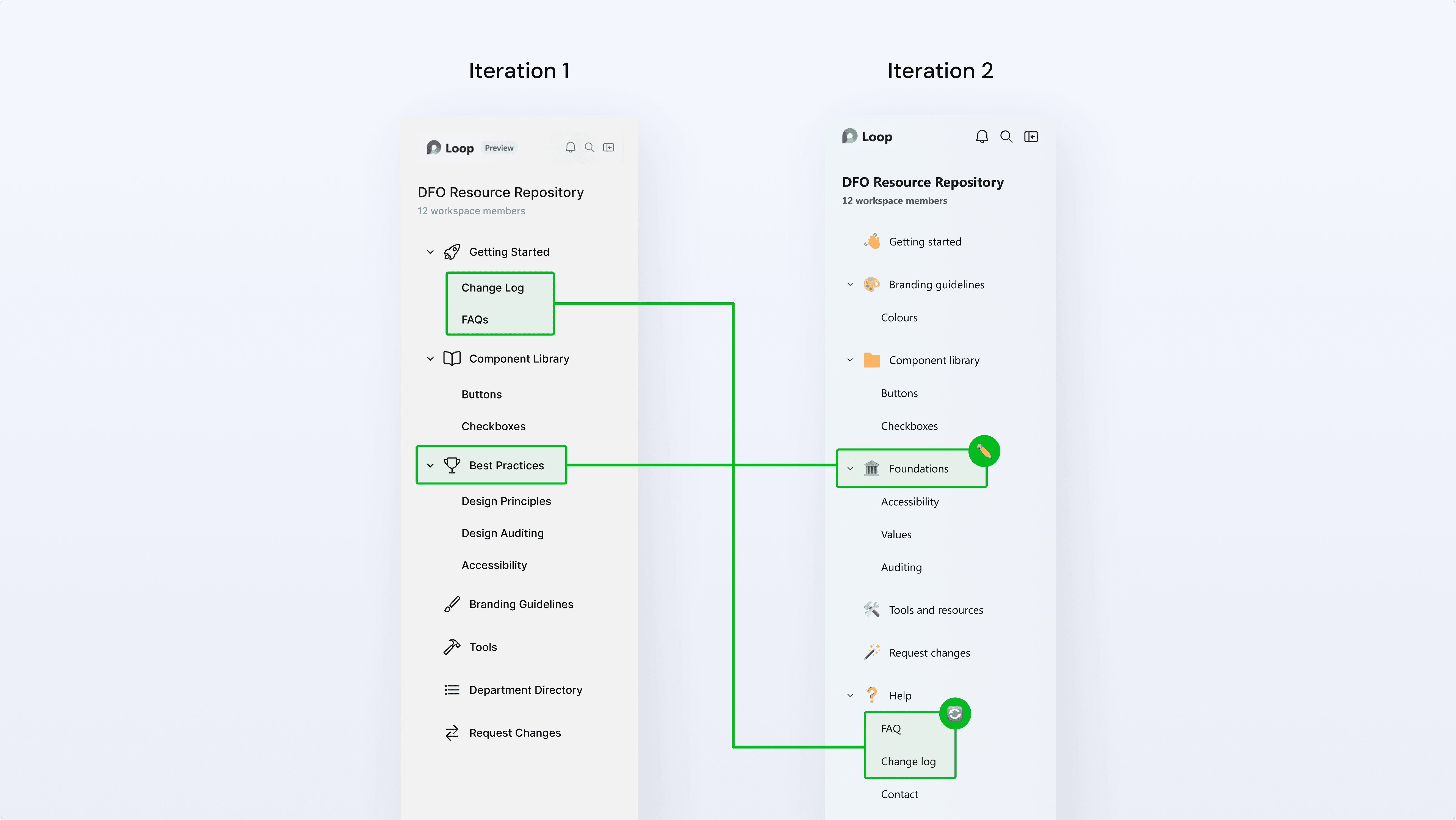Click the paintbrush icon for Branding Guidelines
1456x820 pixels.
tap(452, 603)
